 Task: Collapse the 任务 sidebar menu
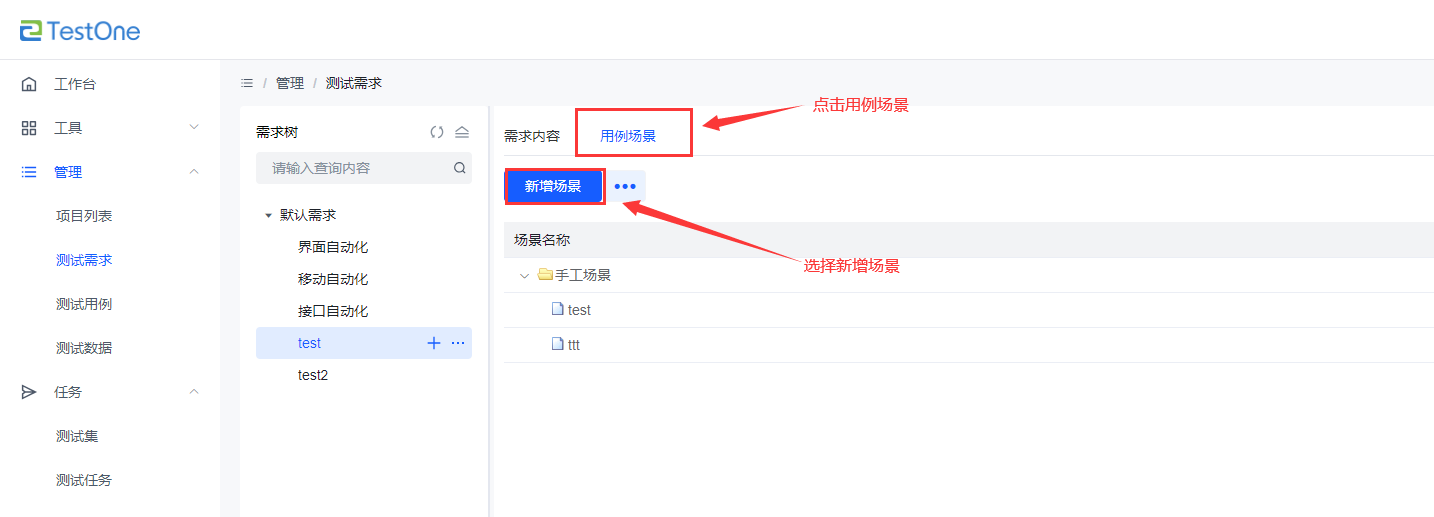tap(194, 392)
